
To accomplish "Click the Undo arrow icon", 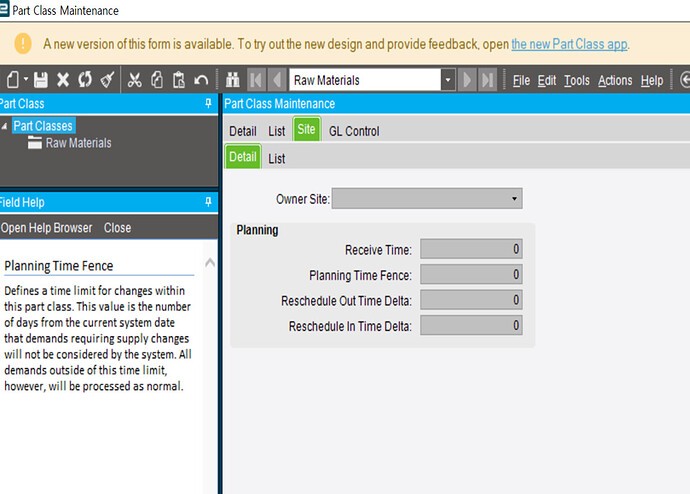I will (x=201, y=80).
